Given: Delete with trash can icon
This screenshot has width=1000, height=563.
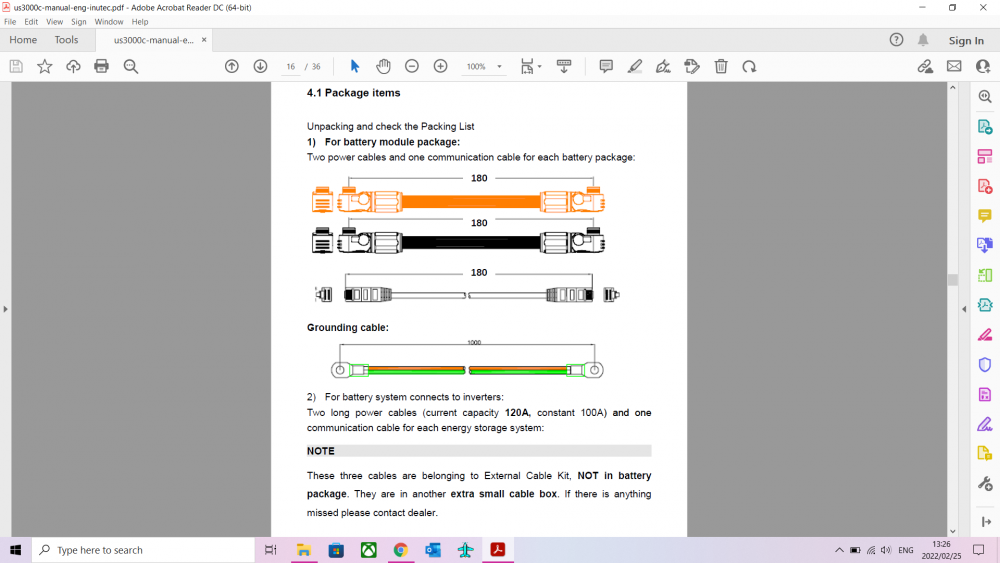Looking at the screenshot, I should (721, 66).
